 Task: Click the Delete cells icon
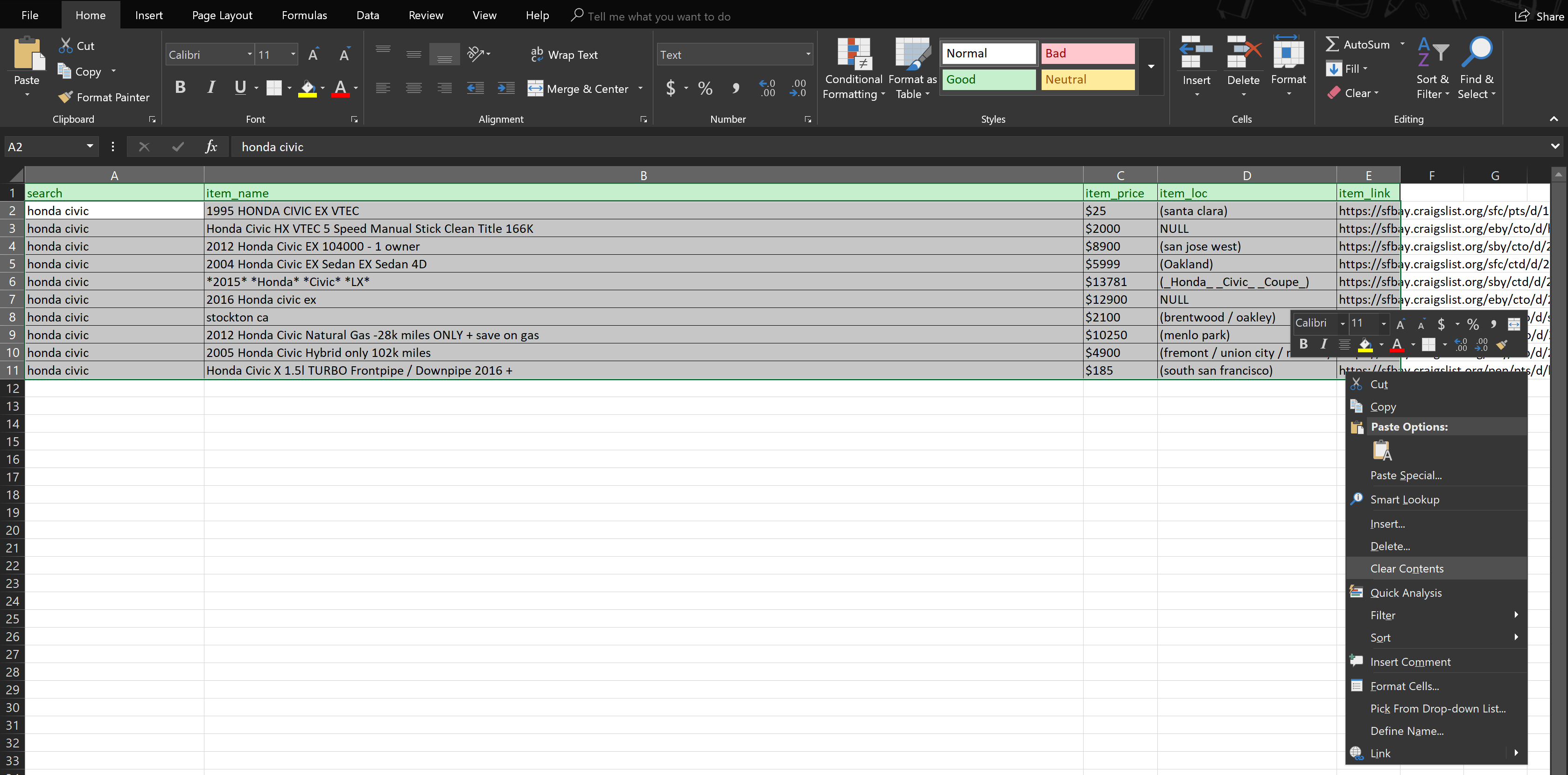click(x=1243, y=52)
